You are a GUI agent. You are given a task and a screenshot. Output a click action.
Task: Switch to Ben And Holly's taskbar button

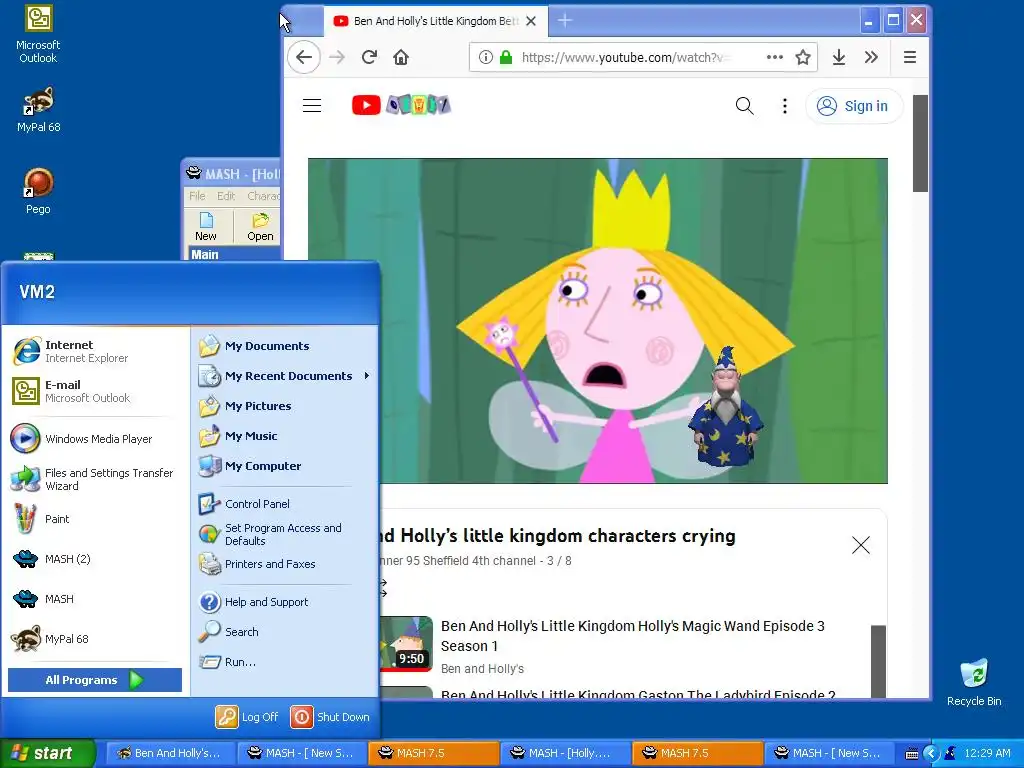168,753
